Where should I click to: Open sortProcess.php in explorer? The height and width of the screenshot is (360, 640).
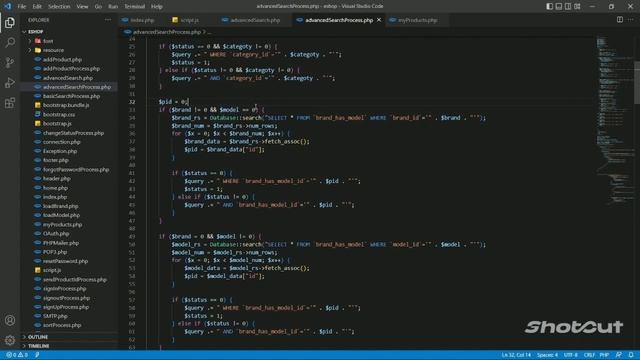coord(62,325)
